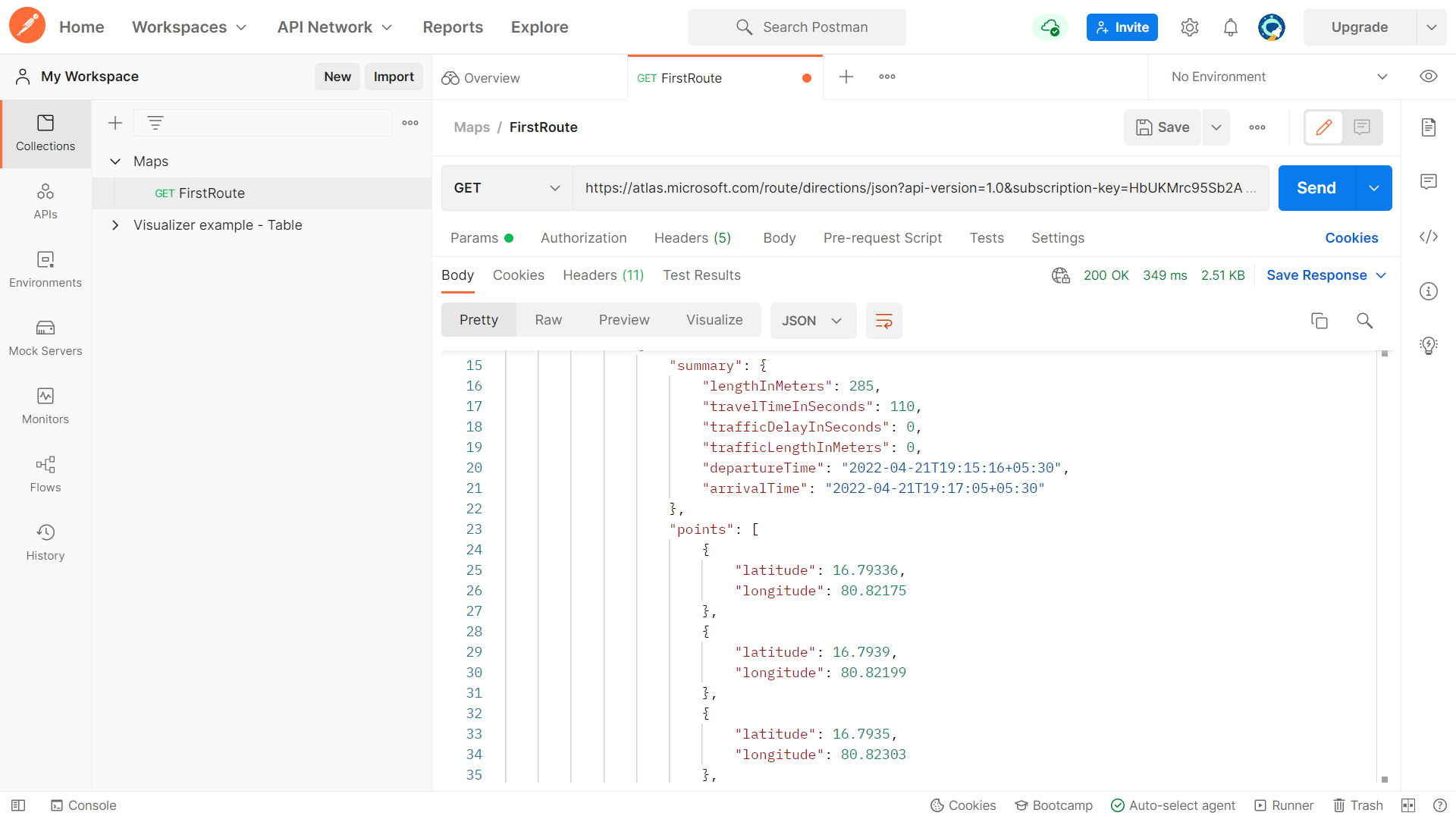
Task: Open help icon in status bar
Action: point(1440,805)
